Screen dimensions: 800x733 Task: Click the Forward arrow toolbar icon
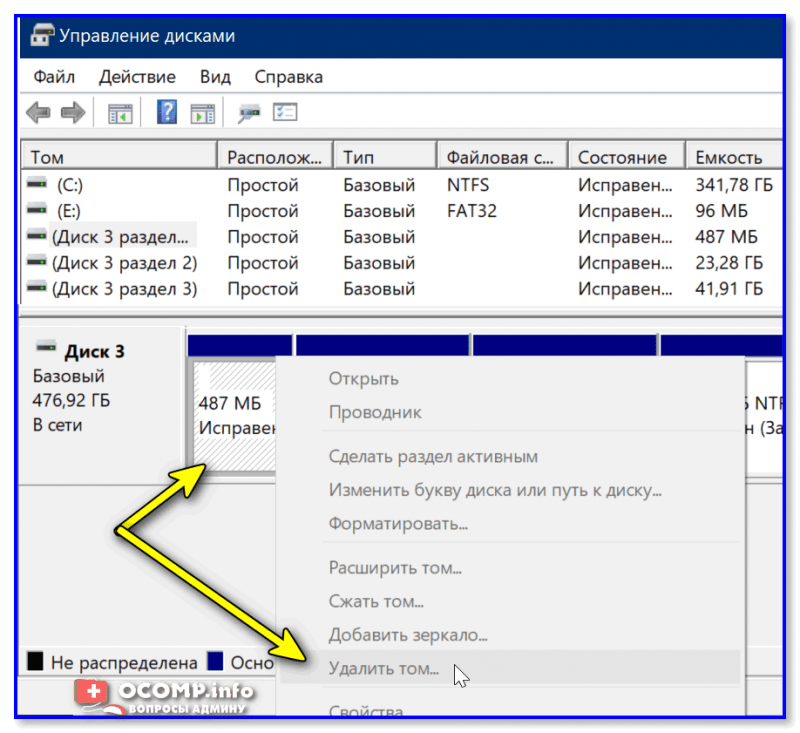[73, 112]
